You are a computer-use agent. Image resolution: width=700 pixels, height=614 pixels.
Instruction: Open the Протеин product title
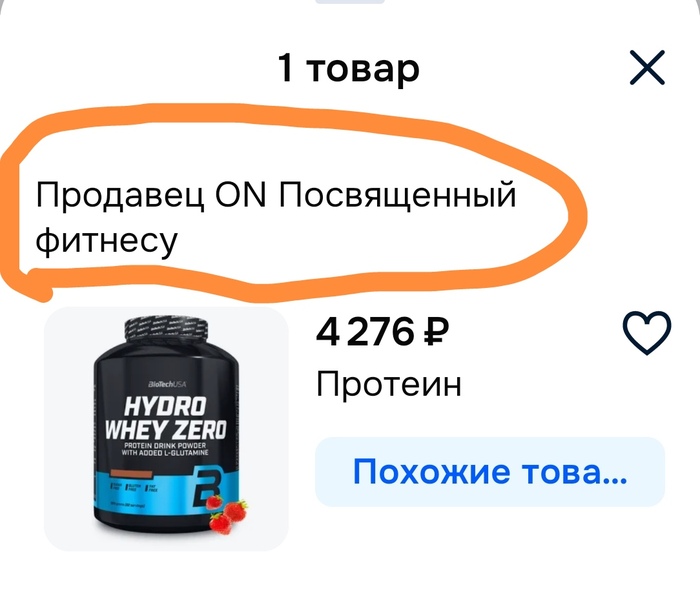tap(388, 384)
